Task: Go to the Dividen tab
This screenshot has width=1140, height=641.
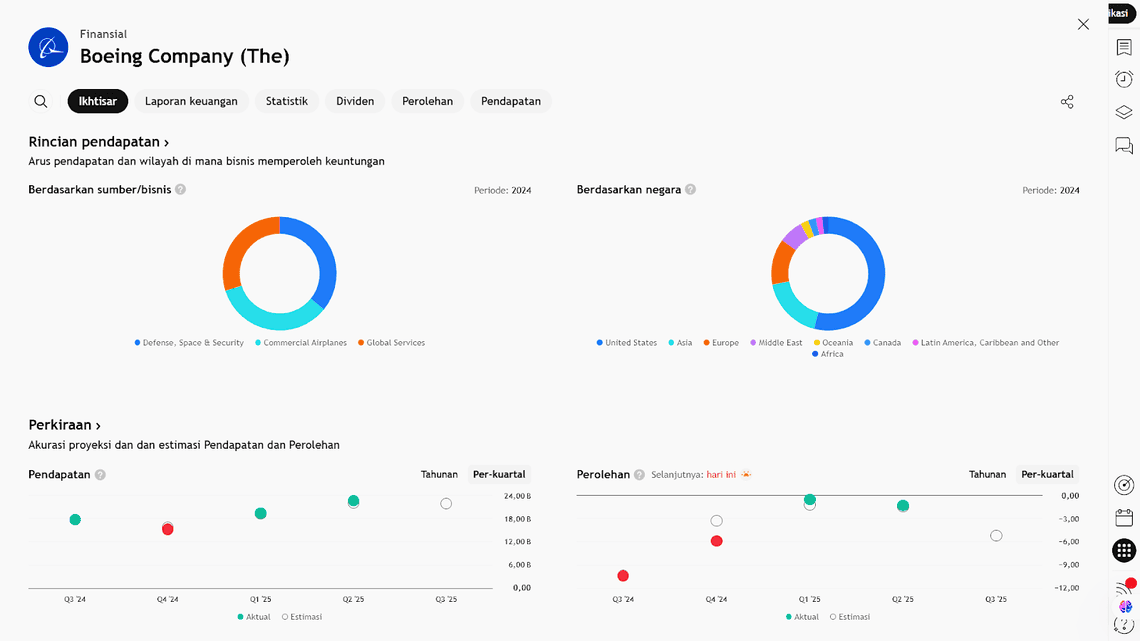Action: [355, 101]
